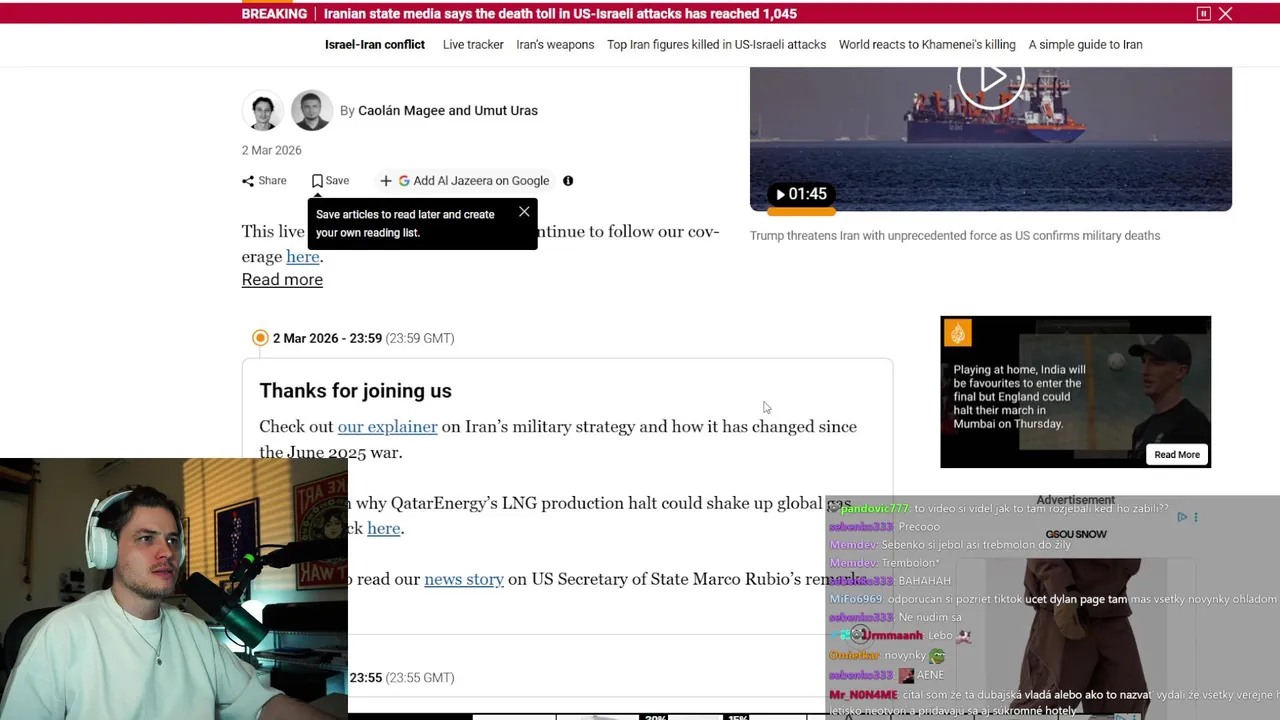Open 'our explainer' link
This screenshot has width=1280, height=720.
[x=387, y=427]
